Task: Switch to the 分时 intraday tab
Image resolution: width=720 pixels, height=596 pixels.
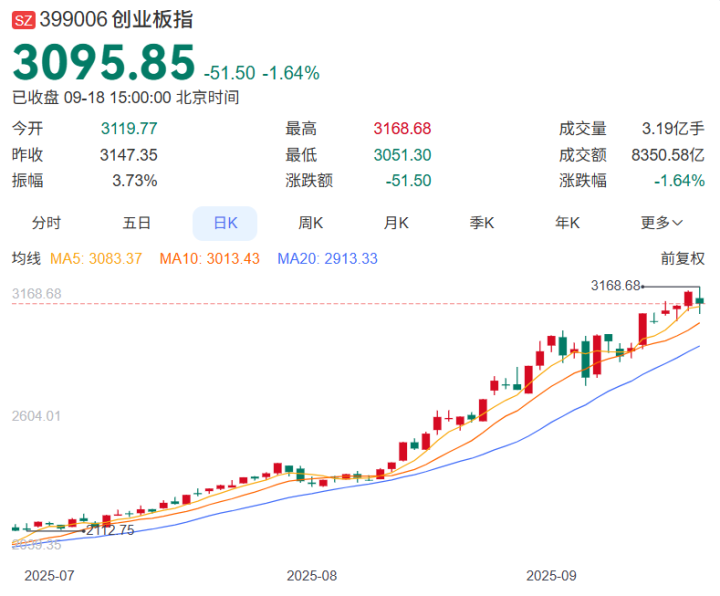Action: tap(46, 223)
